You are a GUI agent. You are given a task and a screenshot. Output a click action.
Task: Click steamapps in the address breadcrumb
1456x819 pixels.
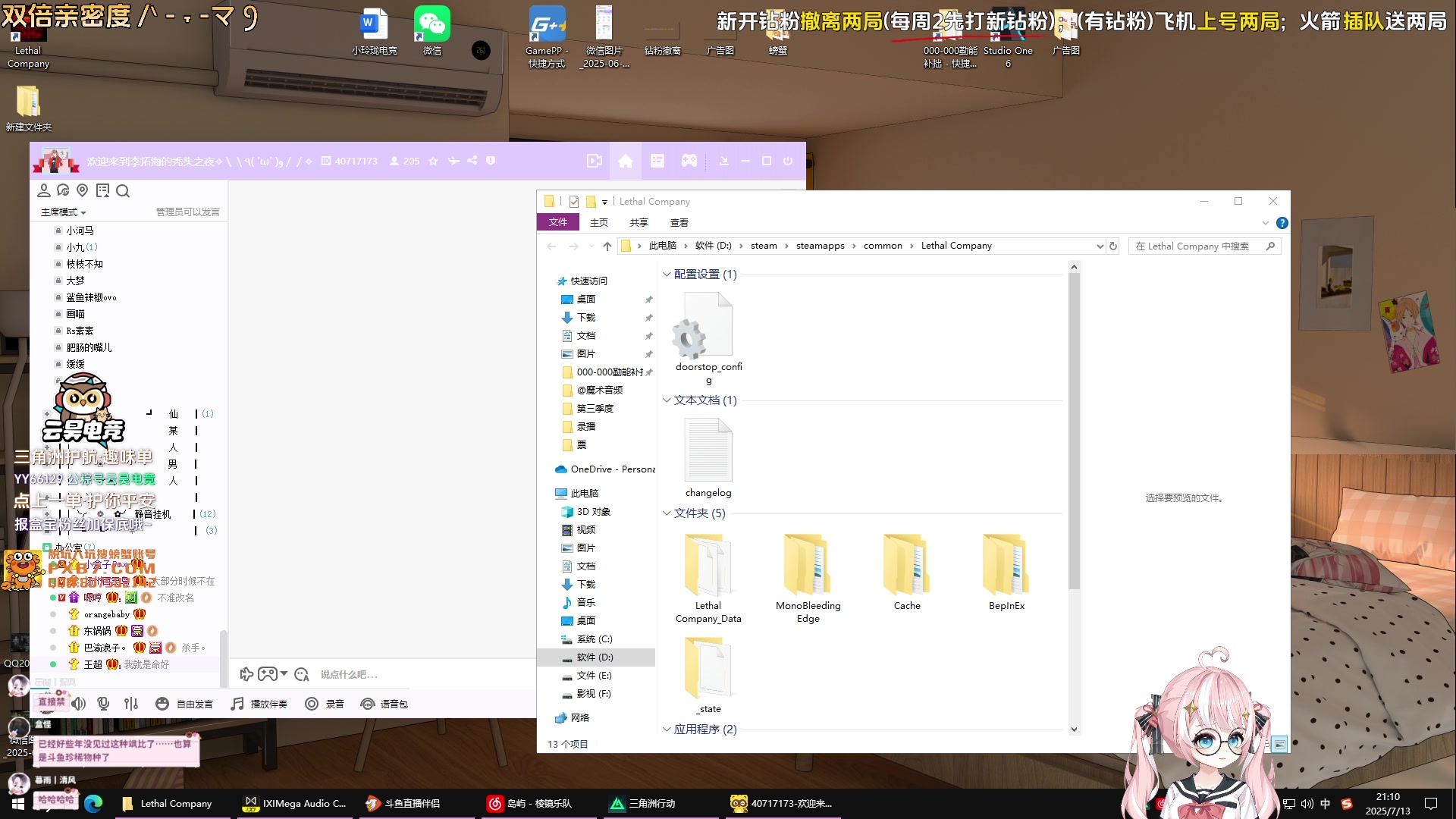tap(820, 246)
